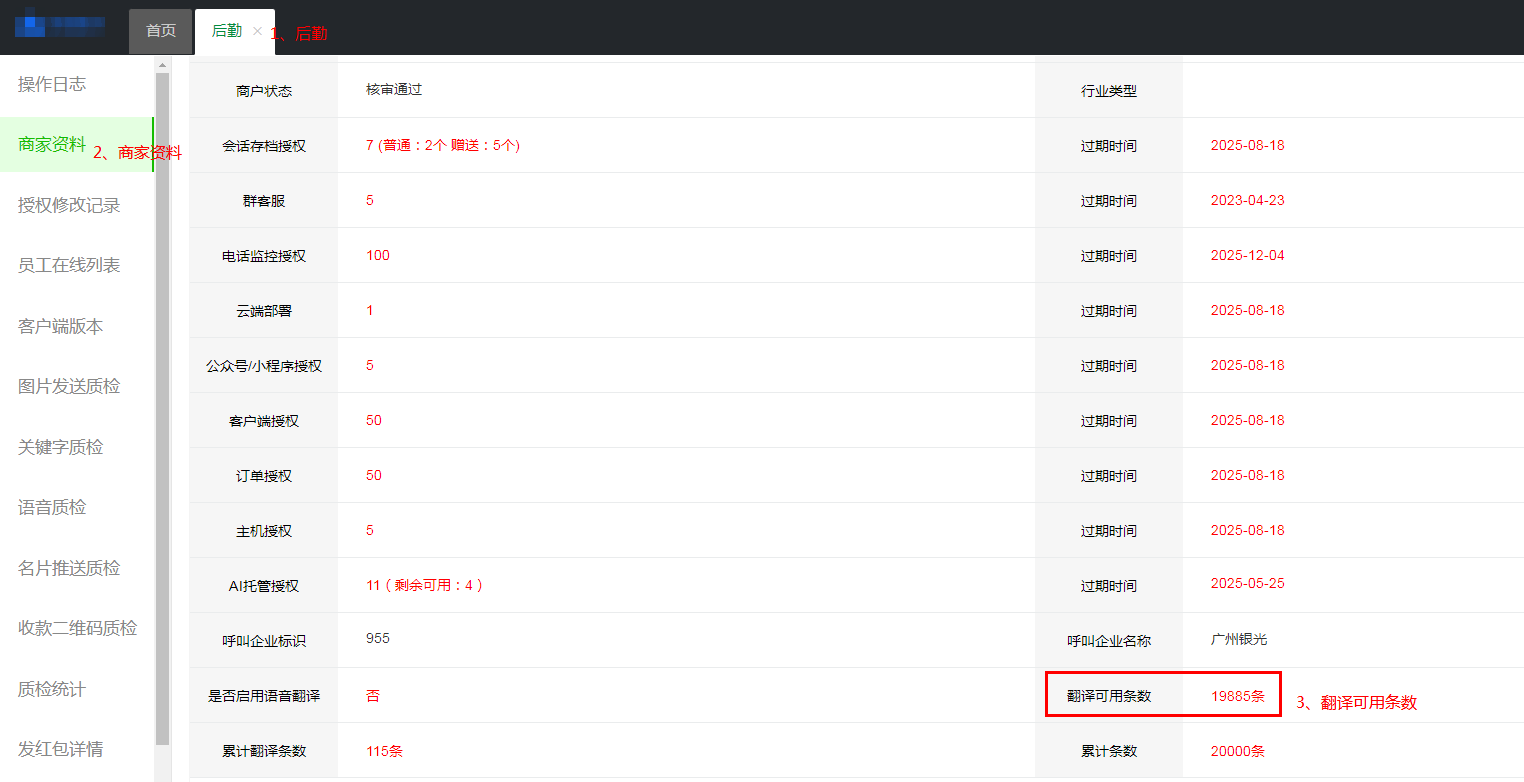Open 图片发送质检 menu item
The image size is (1524, 782).
coord(69,387)
